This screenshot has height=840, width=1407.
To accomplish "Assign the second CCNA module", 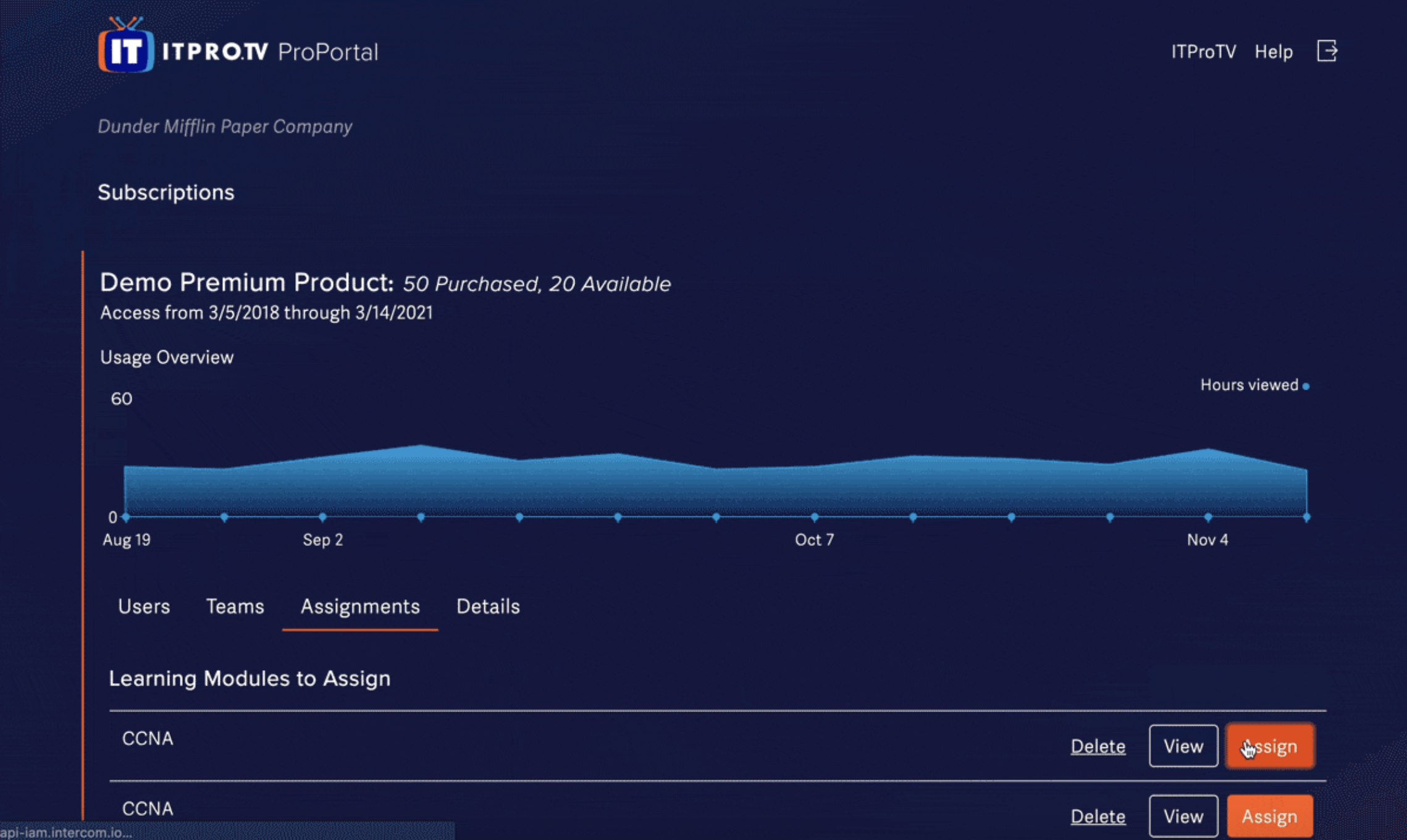I will 1270,817.
